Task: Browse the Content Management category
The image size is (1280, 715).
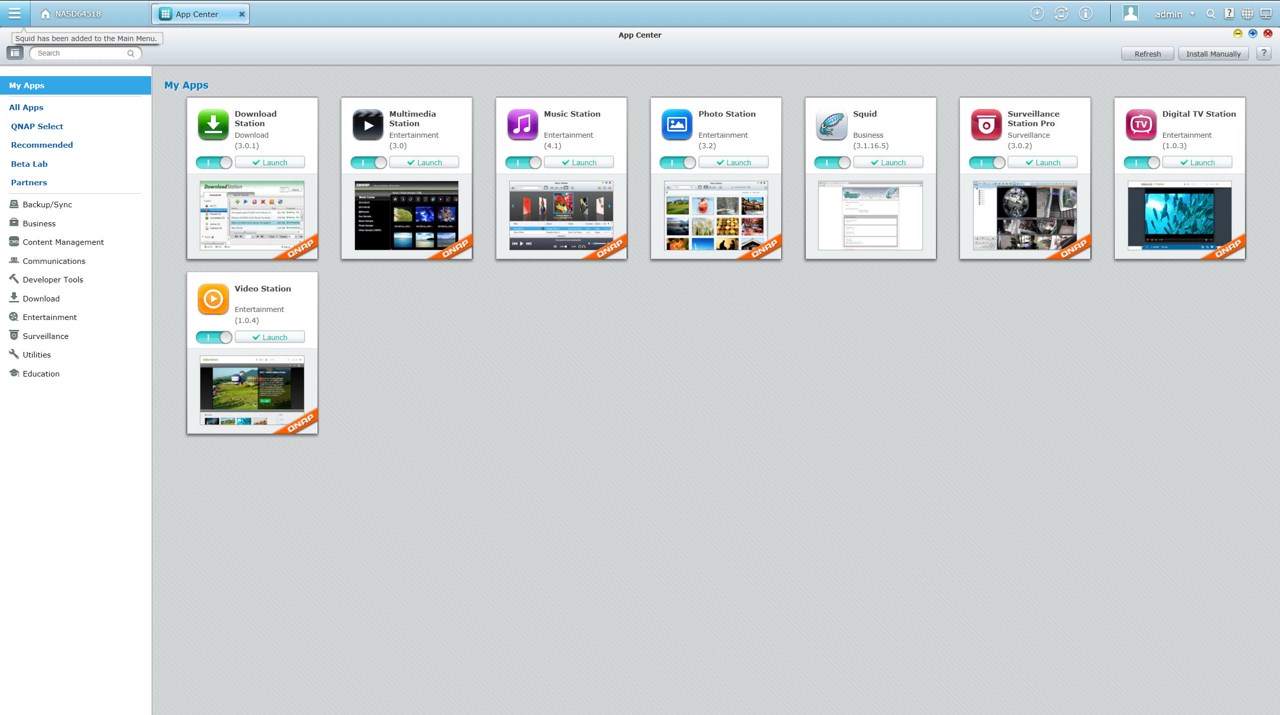Action: 63,242
